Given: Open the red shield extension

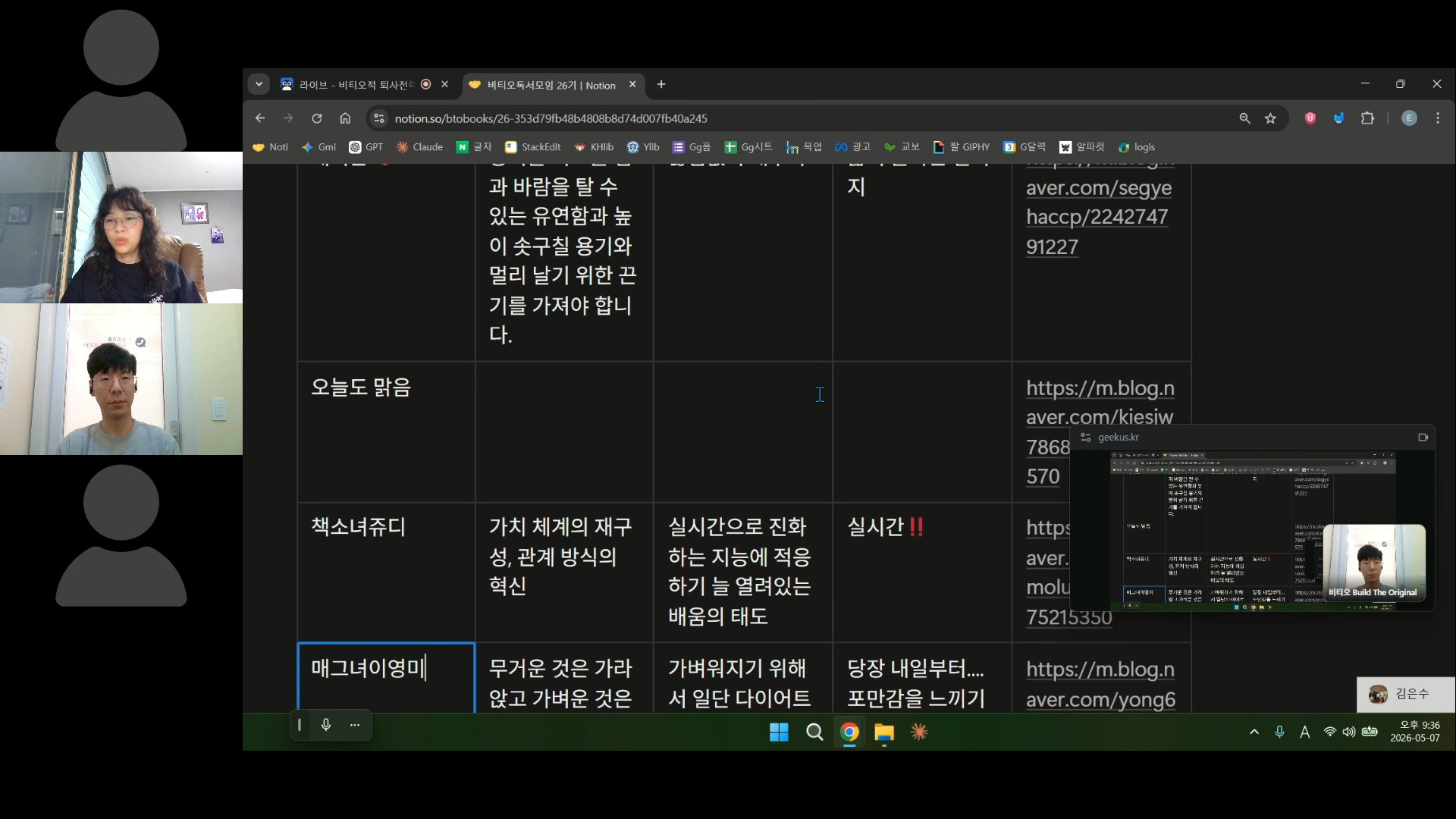Looking at the screenshot, I should coord(1310,118).
